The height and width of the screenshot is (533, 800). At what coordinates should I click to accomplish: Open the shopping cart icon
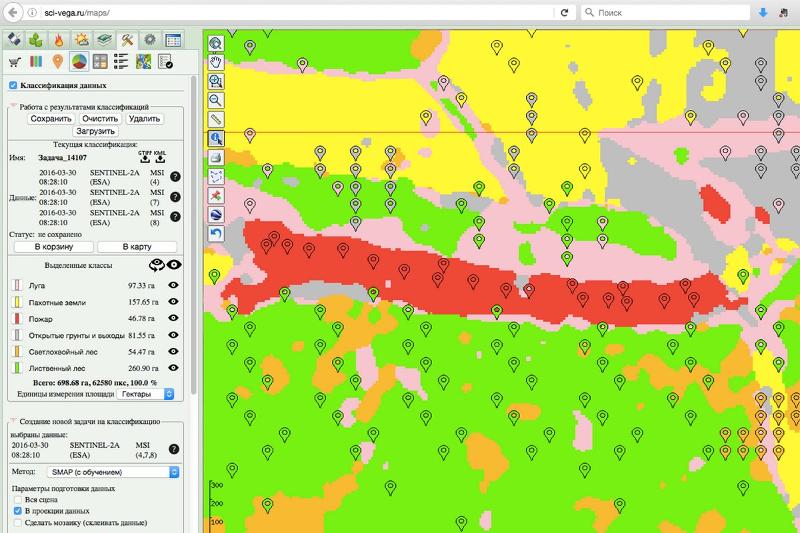pos(15,62)
